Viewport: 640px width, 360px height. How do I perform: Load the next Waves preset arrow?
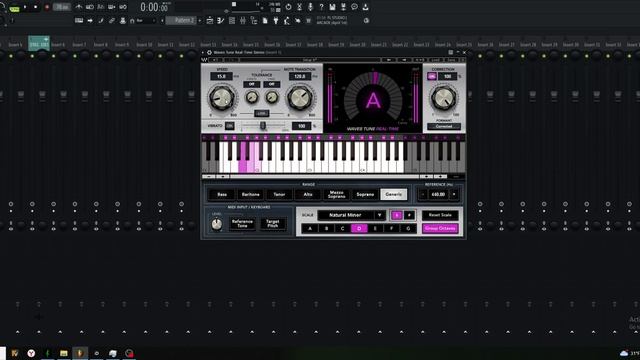(404, 60)
